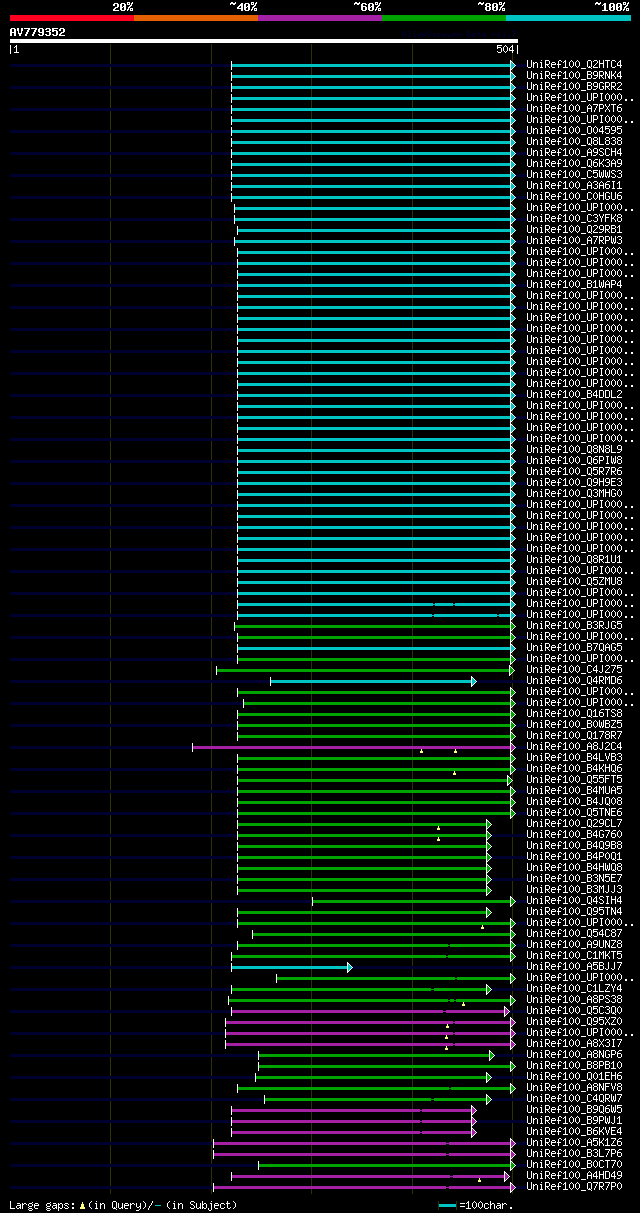
Task: Select the UniRef100_Q178R7 label
Action: point(574,735)
